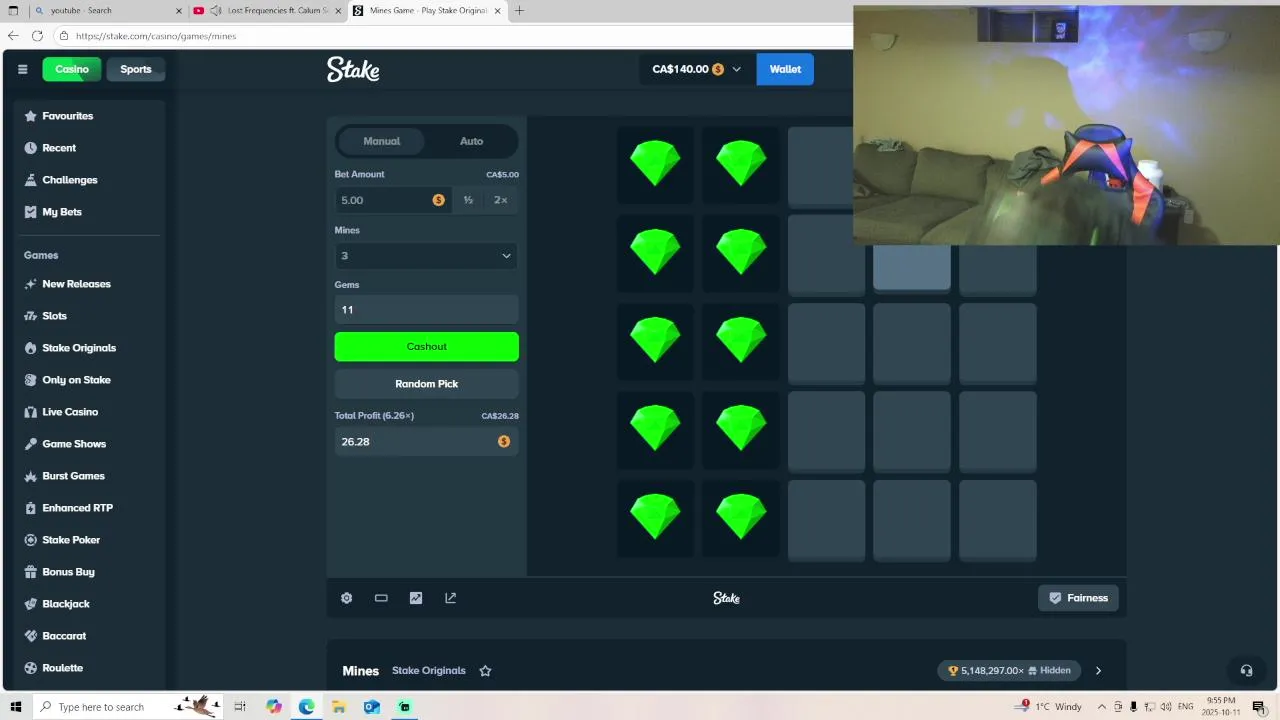This screenshot has width=1280, height=720.
Task: Select the Mines Game browser tab
Action: 428,10
